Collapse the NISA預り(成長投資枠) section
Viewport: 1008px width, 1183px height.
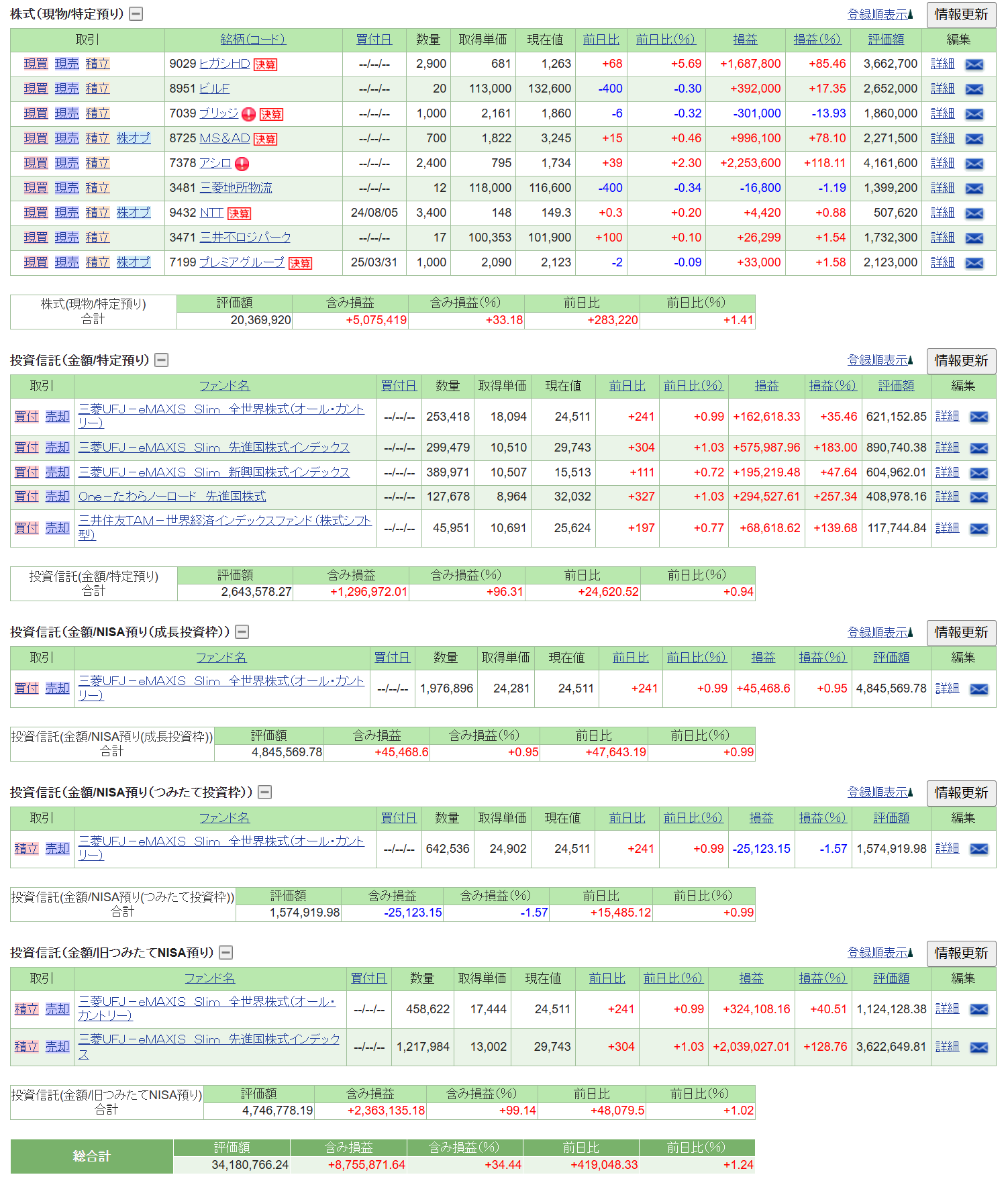(x=242, y=632)
